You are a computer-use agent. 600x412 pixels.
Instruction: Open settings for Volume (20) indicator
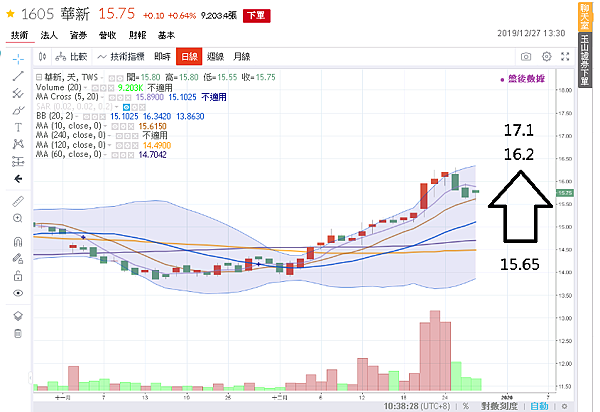[103, 88]
